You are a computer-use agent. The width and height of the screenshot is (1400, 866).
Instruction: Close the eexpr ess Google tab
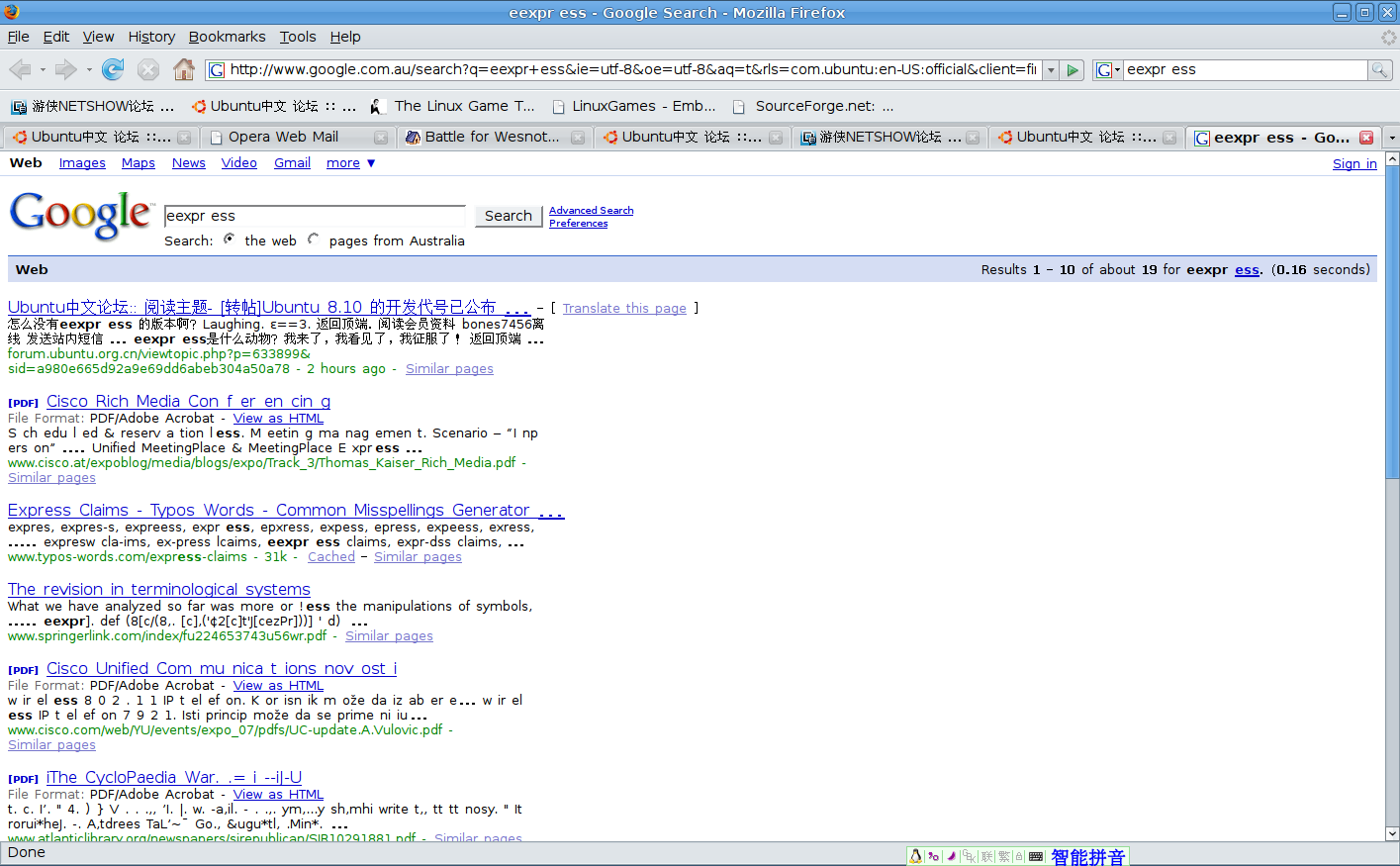coord(1366,138)
